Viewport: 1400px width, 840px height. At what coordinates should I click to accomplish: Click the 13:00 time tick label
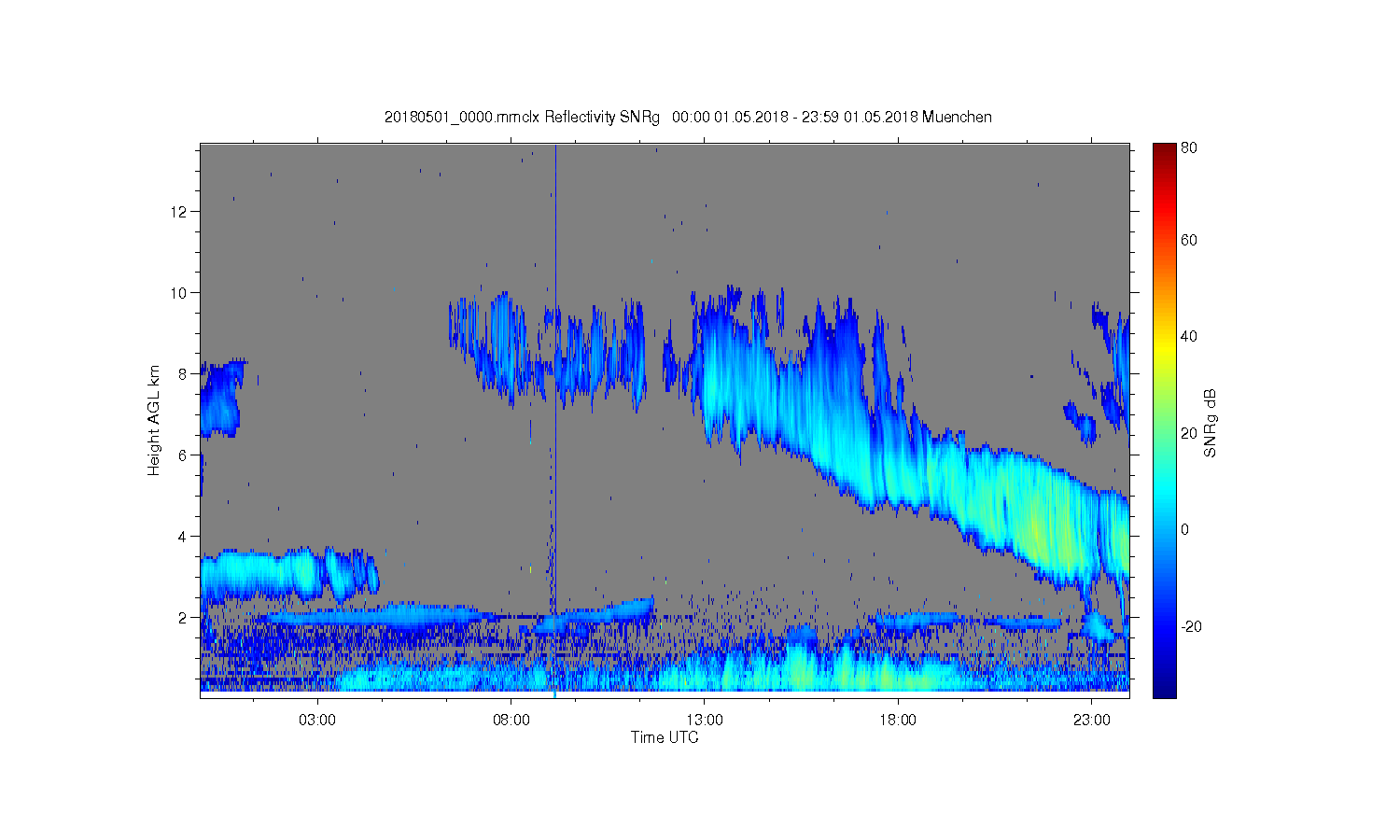[705, 720]
